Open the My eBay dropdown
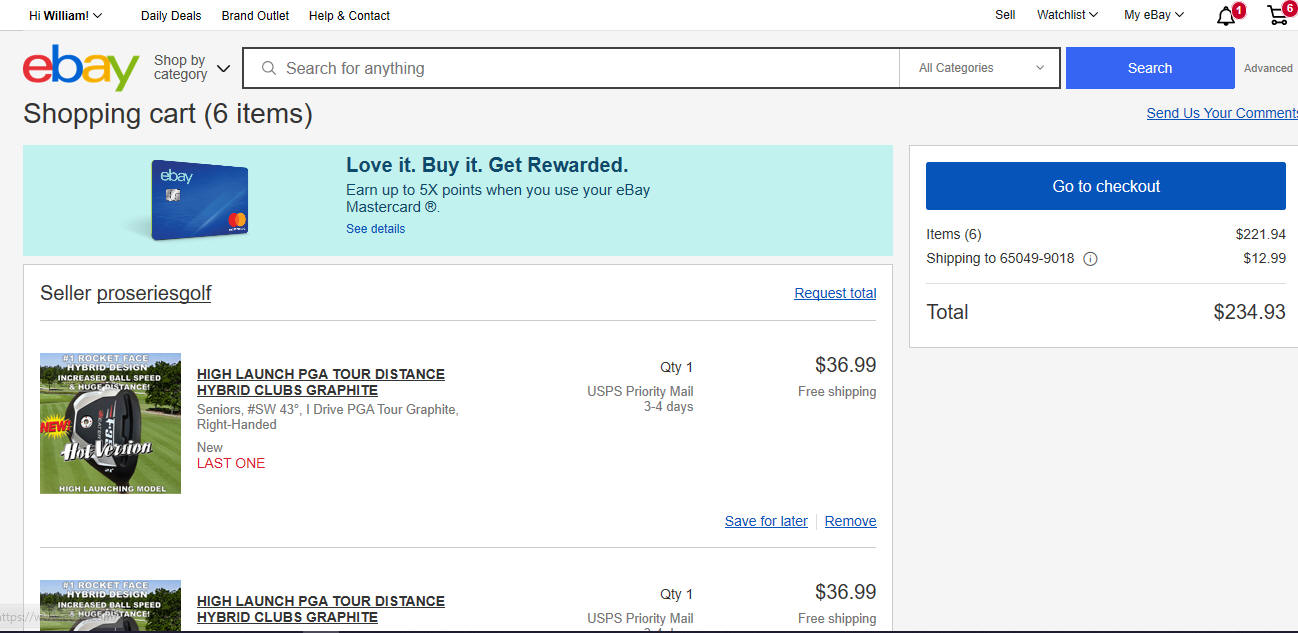The width and height of the screenshot is (1298, 633). [1154, 15]
